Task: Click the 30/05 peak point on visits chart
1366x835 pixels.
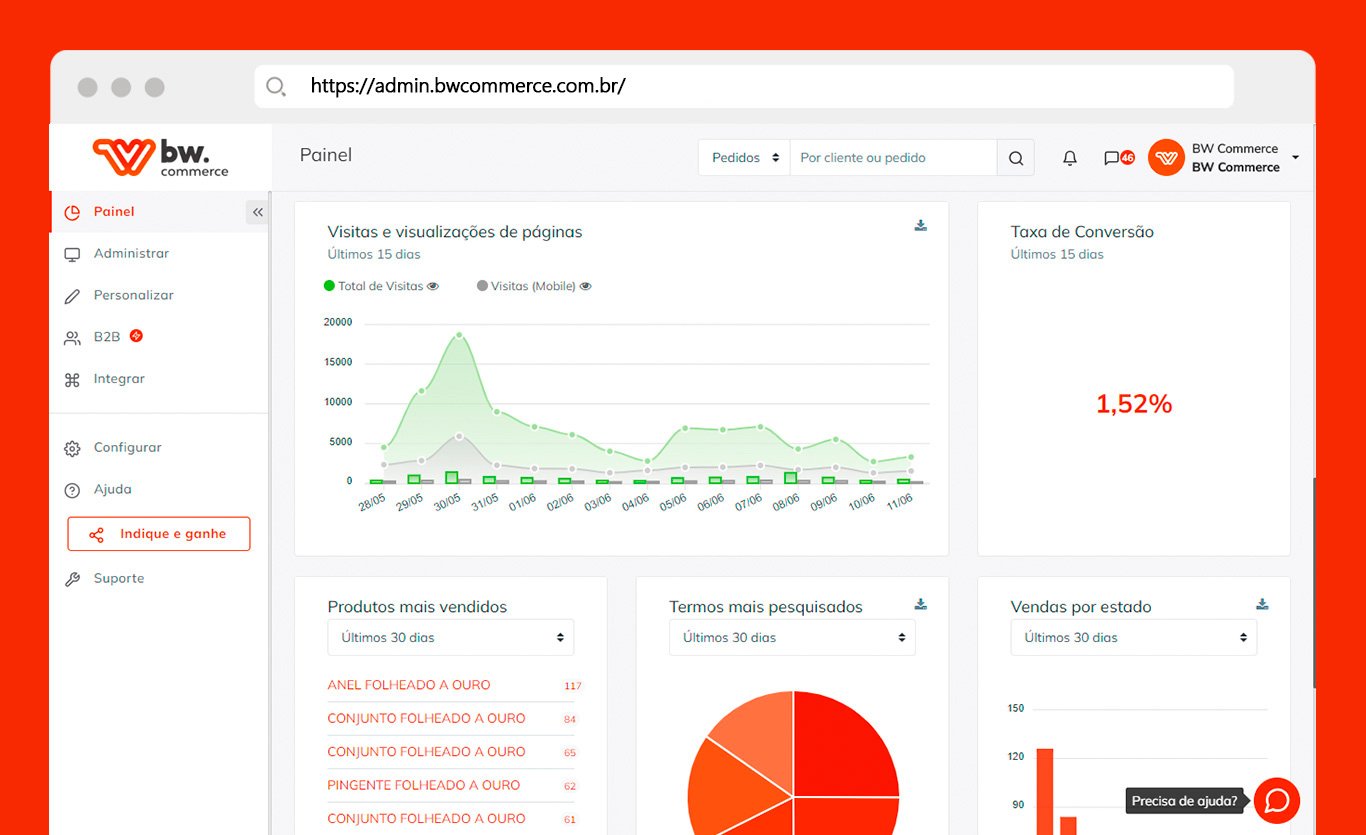Action: pos(459,335)
